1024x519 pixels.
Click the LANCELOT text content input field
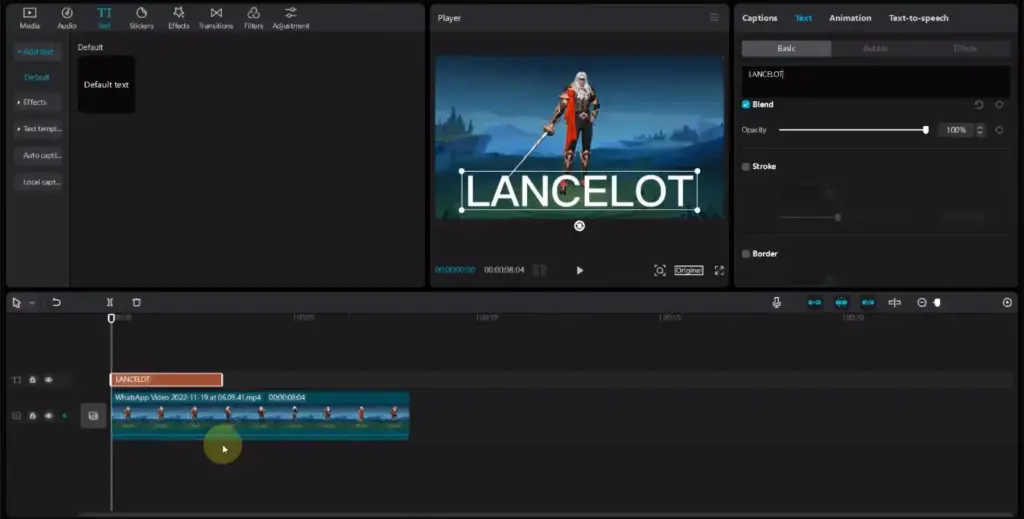pyautogui.click(x=875, y=82)
